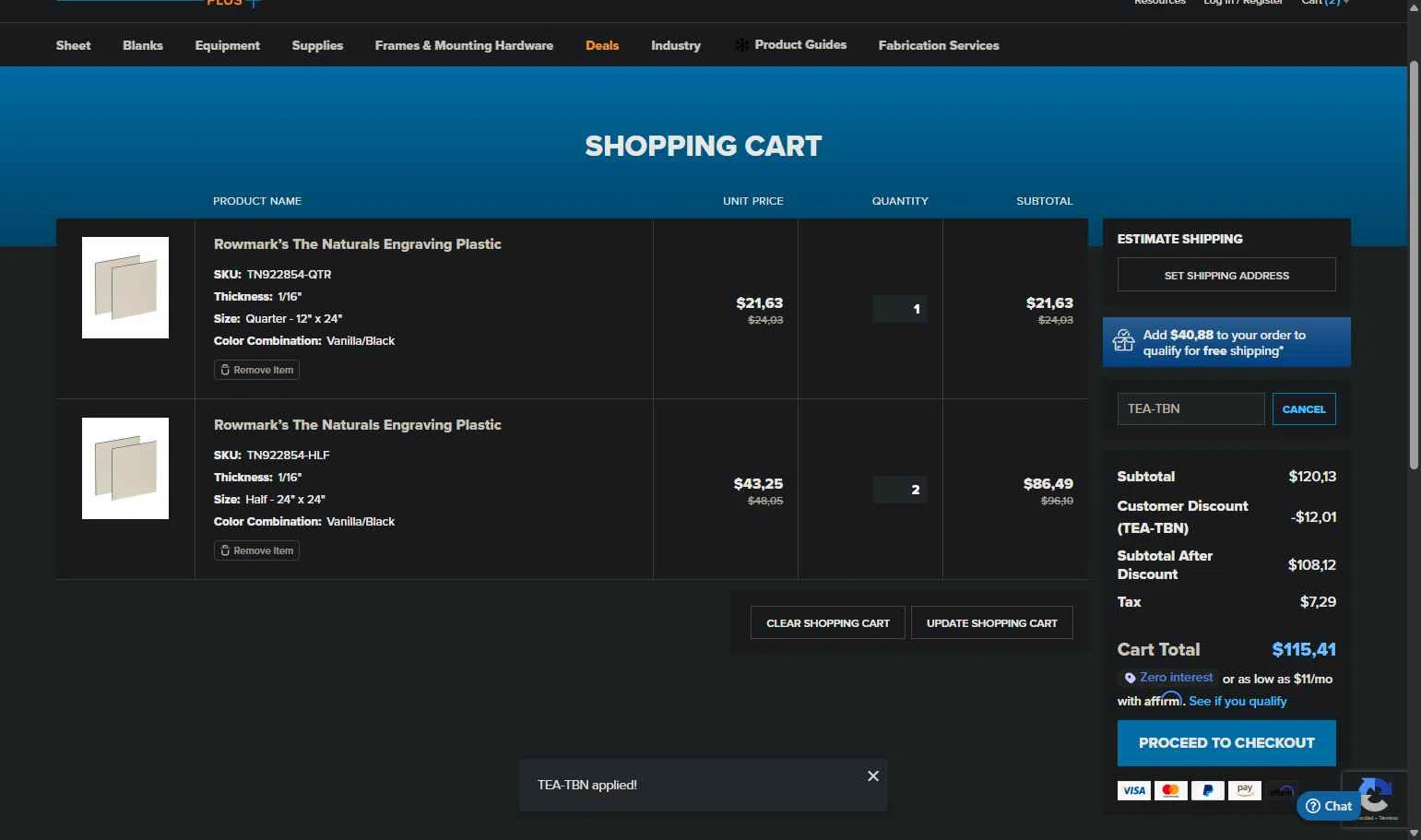Open the Blanks menu
The width and height of the screenshot is (1421, 840).
[x=143, y=45]
